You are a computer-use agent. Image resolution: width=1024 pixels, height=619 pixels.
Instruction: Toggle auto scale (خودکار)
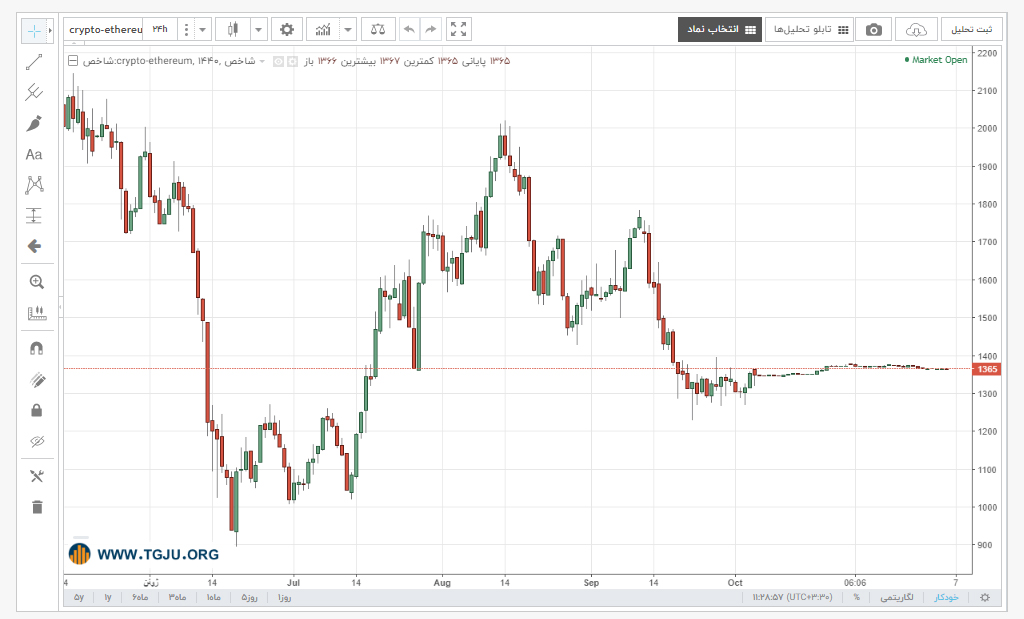coord(946,597)
